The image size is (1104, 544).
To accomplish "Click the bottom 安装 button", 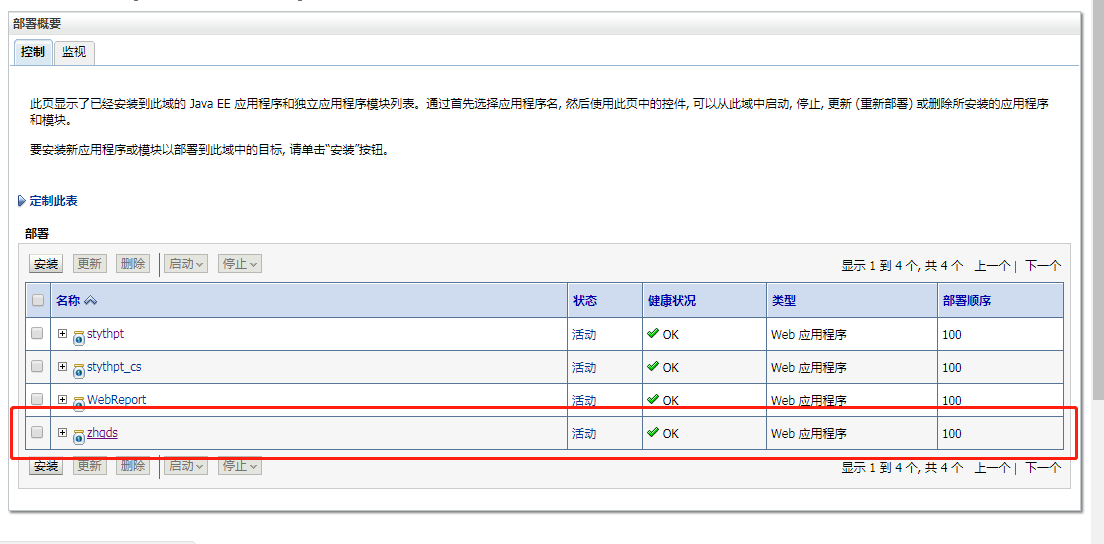I will click(x=46, y=465).
